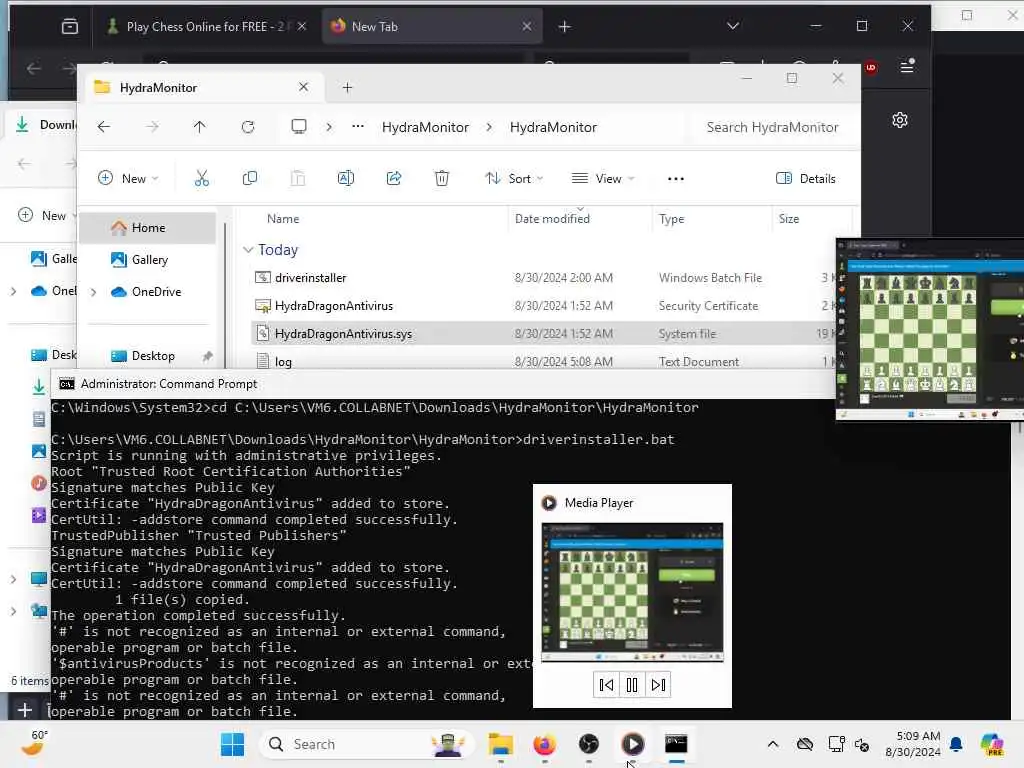Open the breadcrumb overflow ellipsis in address bar
This screenshot has height=768, width=1024.
click(358, 127)
